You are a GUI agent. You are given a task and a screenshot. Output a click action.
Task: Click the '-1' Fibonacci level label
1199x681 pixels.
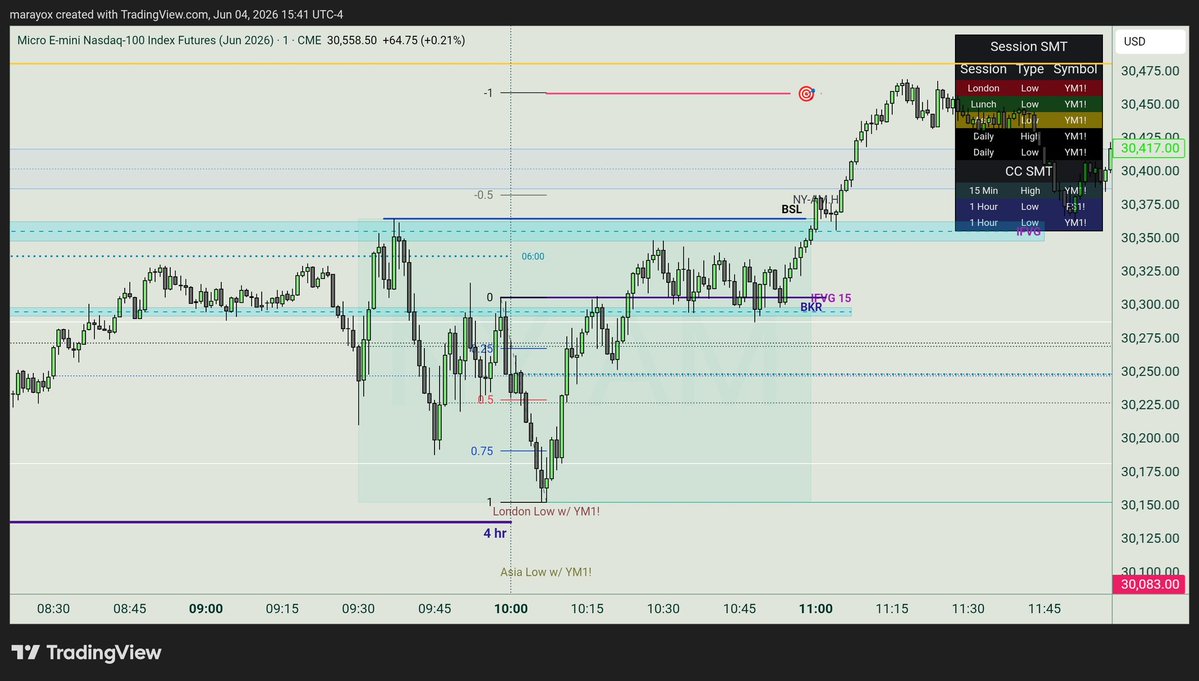coord(488,93)
